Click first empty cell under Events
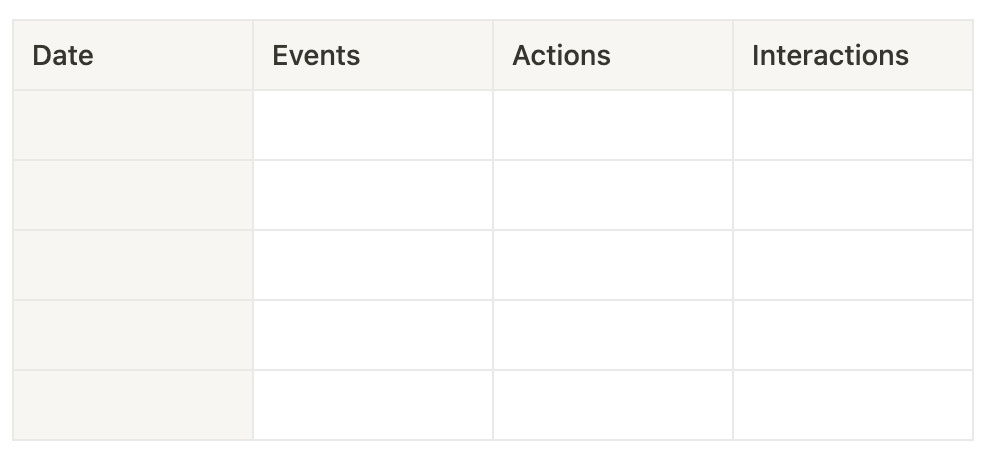Viewport: 1000px width, 462px height. [x=372, y=125]
